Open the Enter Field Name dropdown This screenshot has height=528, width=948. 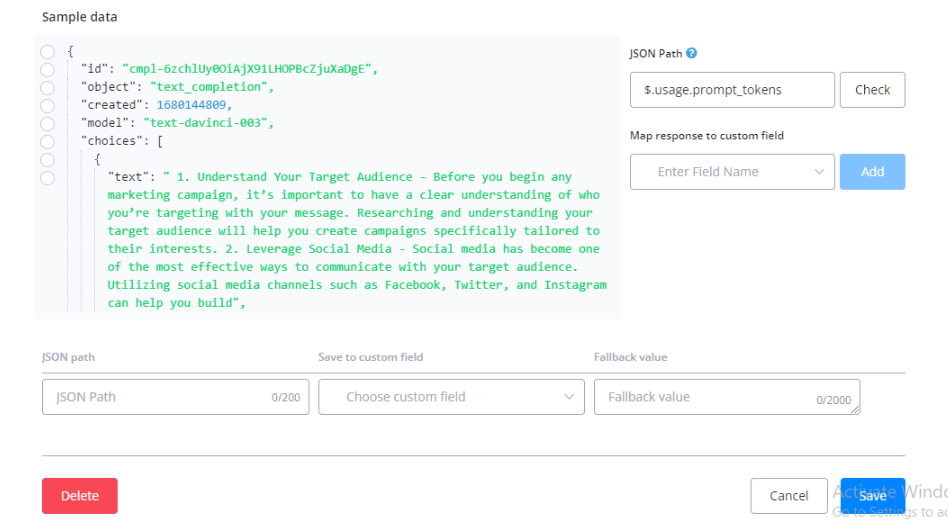click(x=732, y=172)
